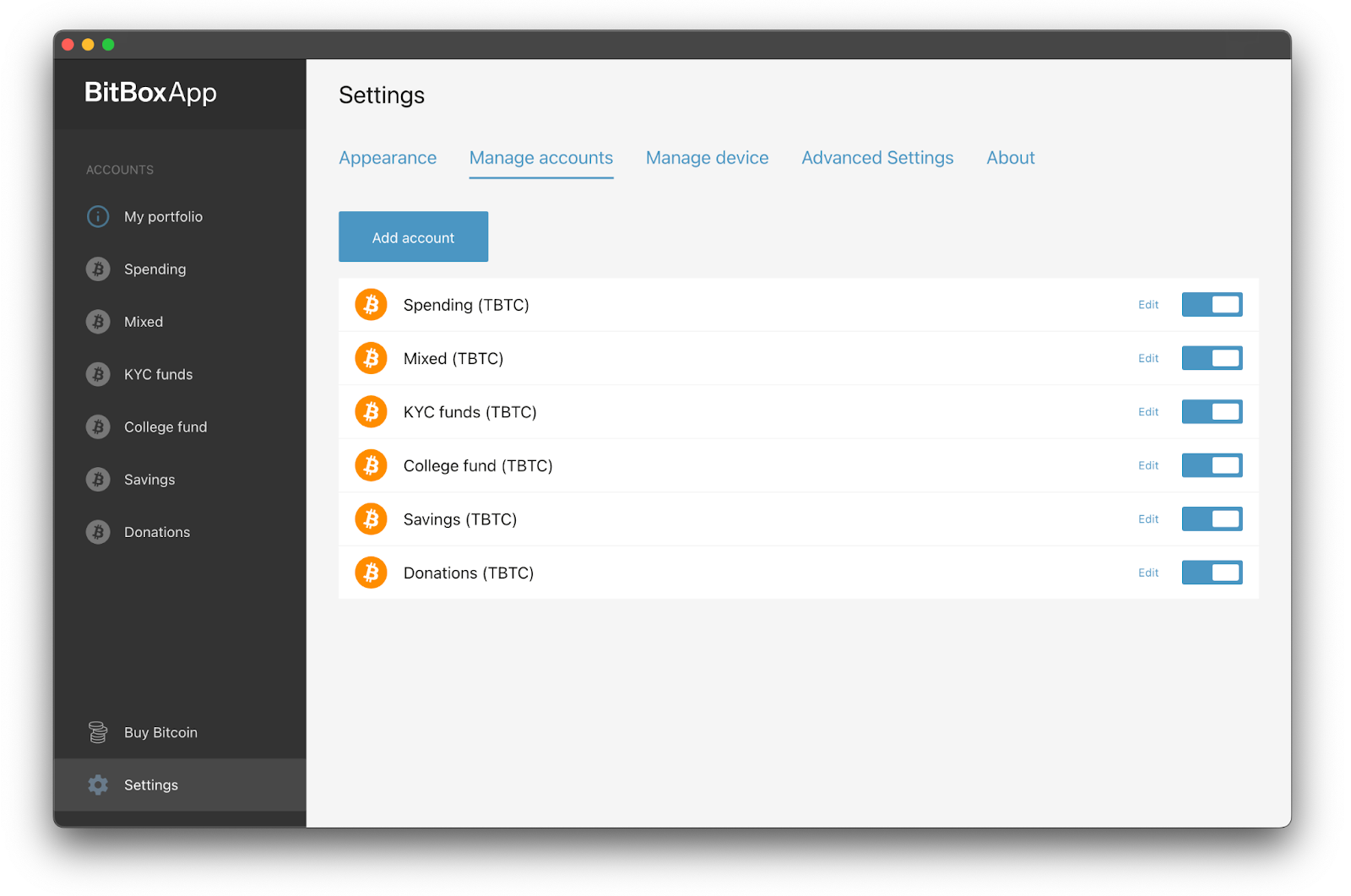The image size is (1351, 896).
Task: Open the Spending account in sidebar
Action: (x=180, y=269)
